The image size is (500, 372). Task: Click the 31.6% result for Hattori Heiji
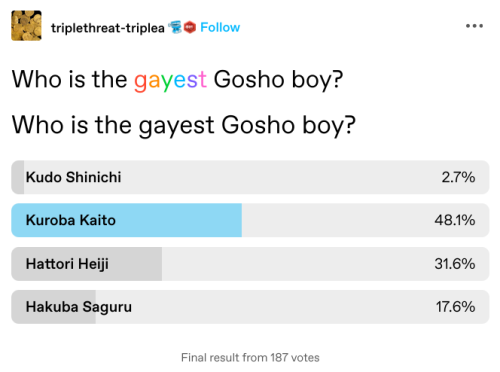[455, 264]
